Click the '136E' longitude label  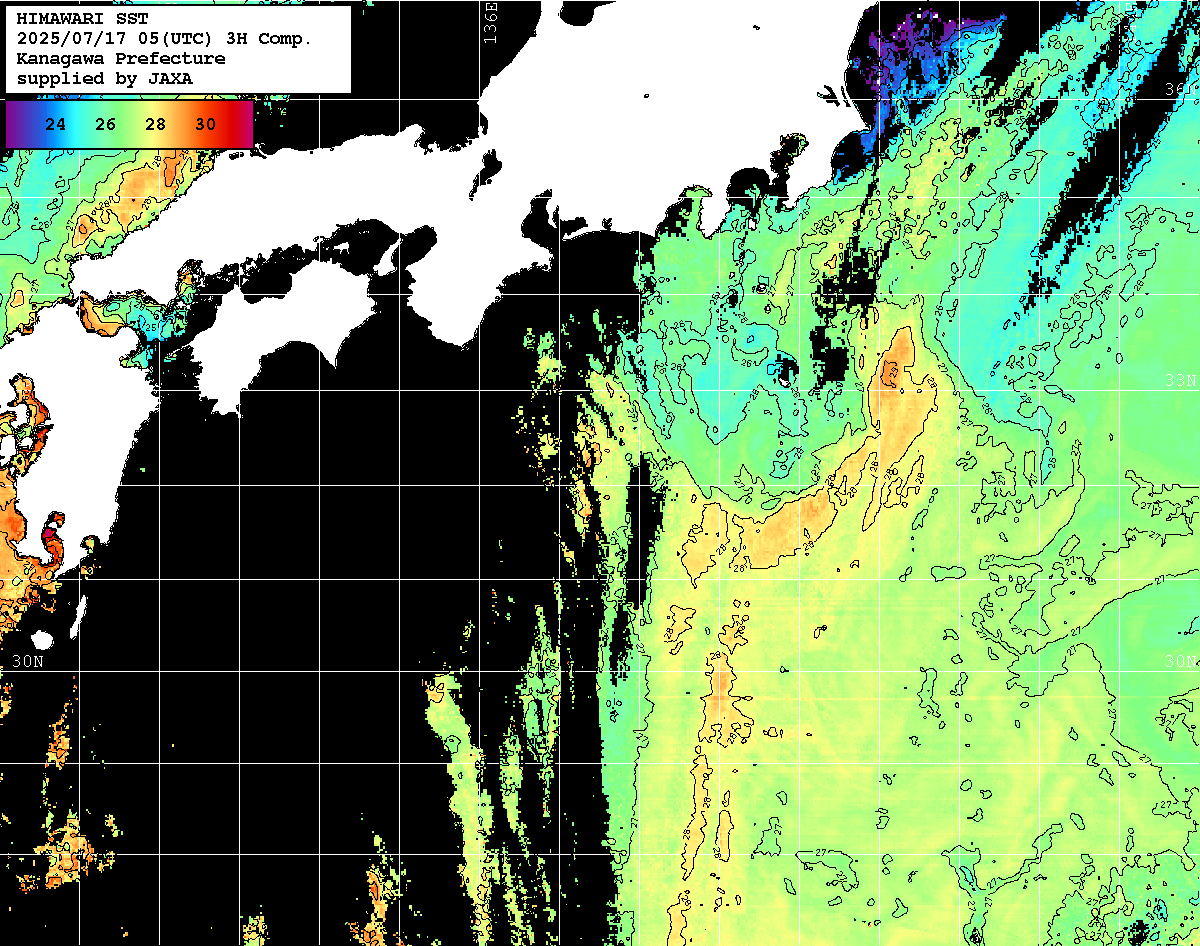489,22
